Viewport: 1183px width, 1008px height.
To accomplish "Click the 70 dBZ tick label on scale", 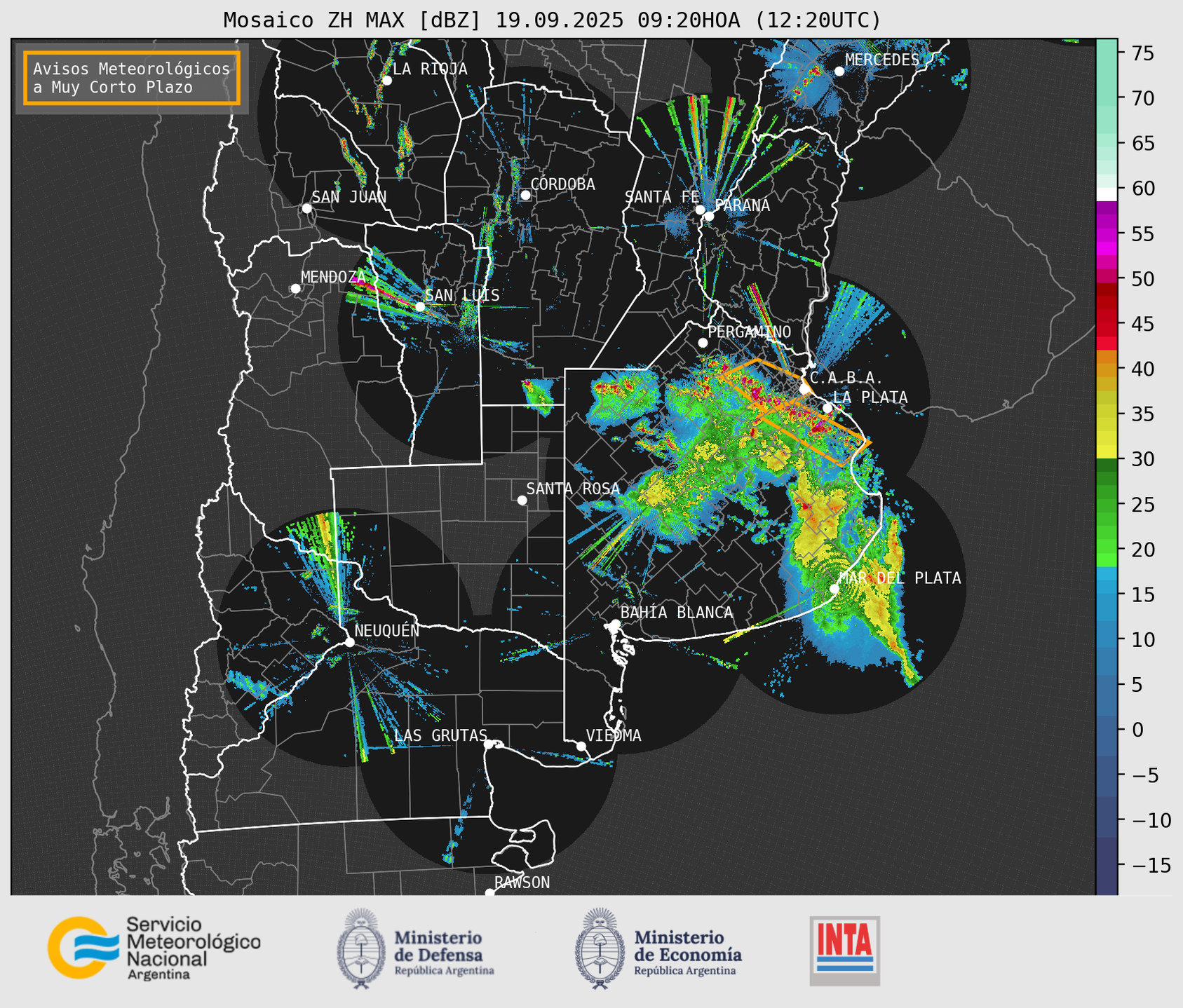I will (x=1143, y=98).
